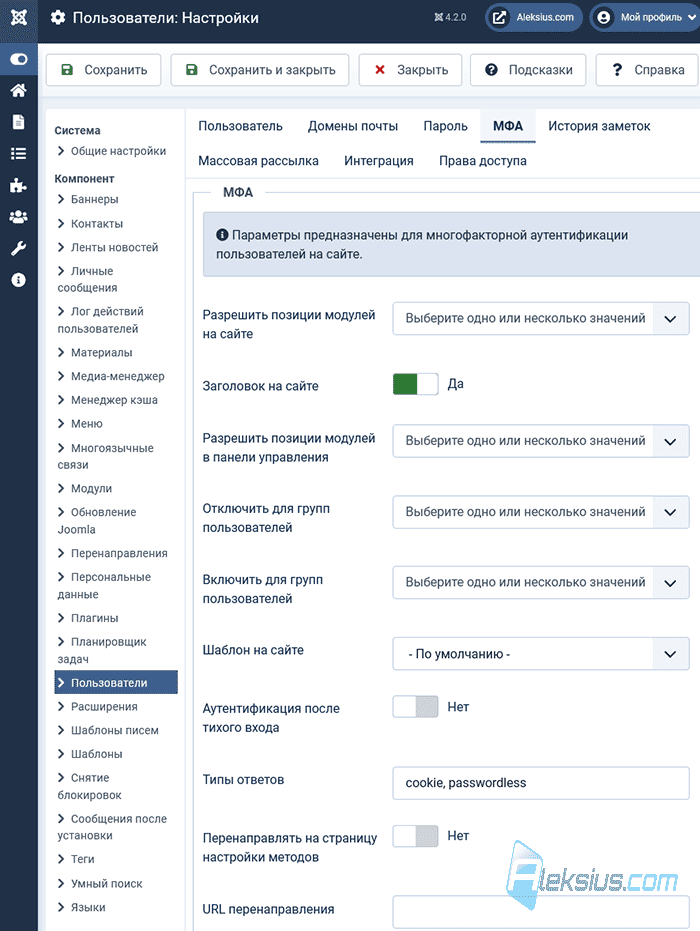The image size is (700, 931).
Task: Switch to Права доступа tab
Action: pyautogui.click(x=483, y=161)
